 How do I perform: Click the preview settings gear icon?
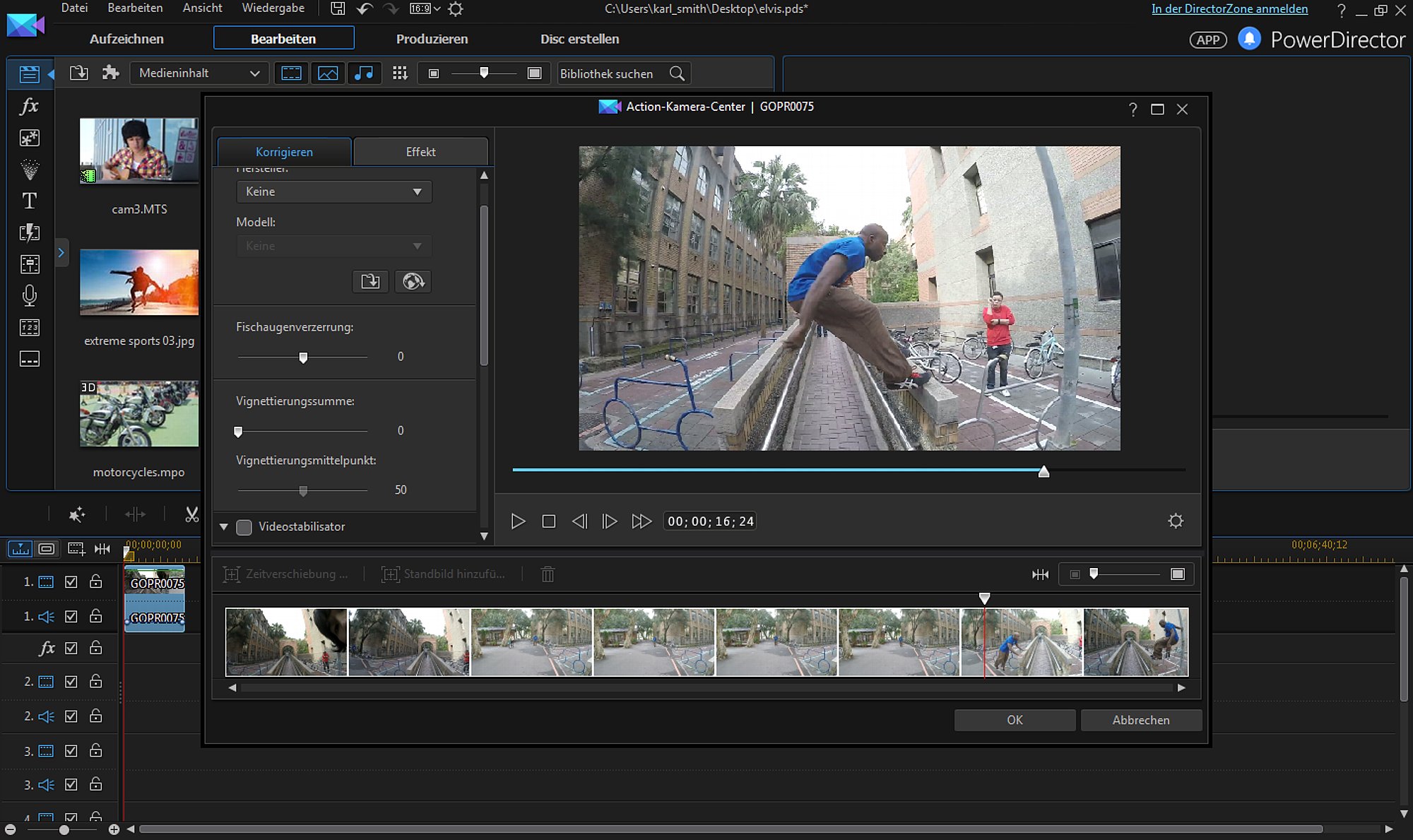(x=1176, y=521)
